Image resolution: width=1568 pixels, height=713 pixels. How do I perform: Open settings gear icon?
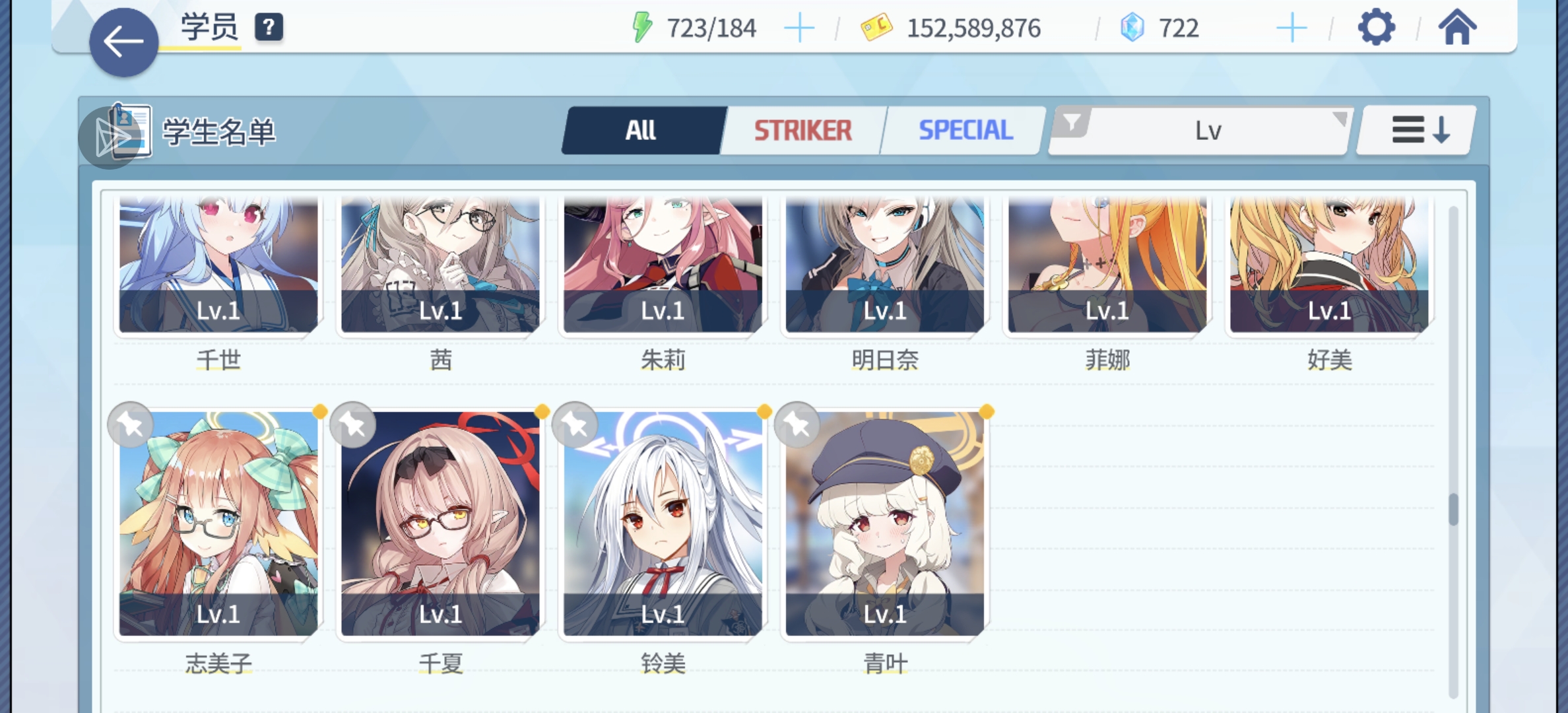pyautogui.click(x=1376, y=28)
